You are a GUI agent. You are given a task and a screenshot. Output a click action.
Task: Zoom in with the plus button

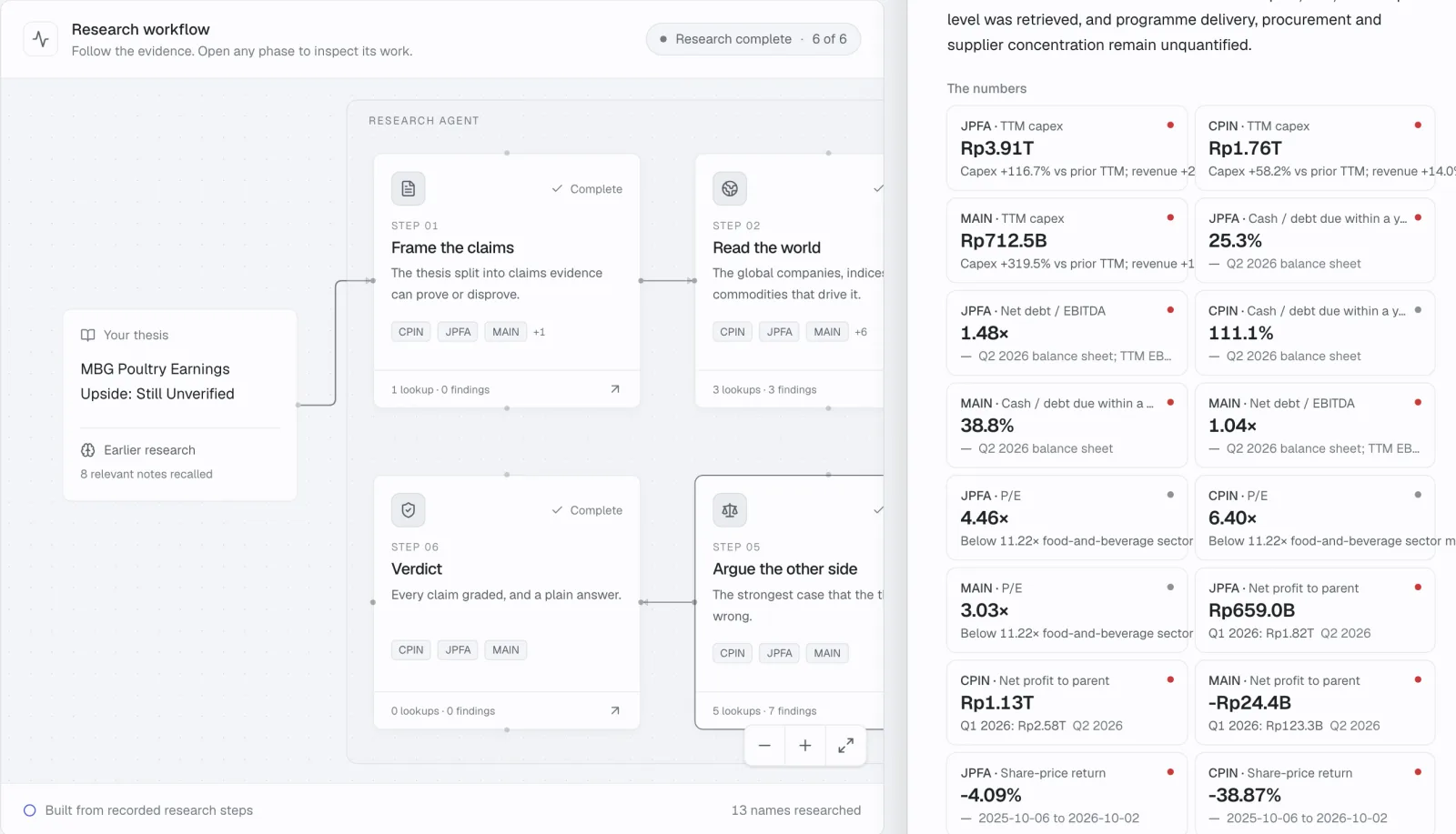tap(805, 746)
